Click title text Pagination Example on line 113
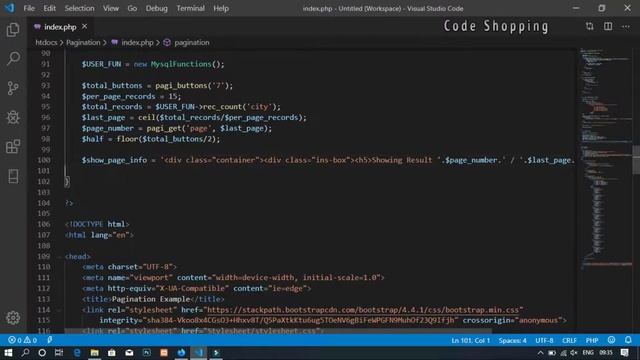The height and width of the screenshot is (360, 640). tap(151, 299)
